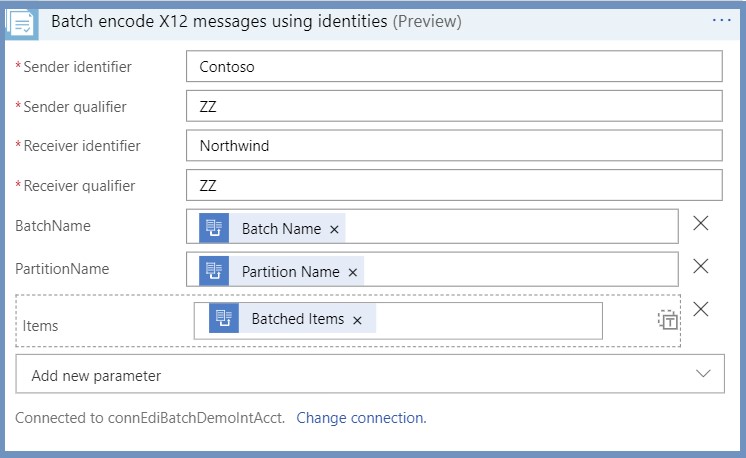
Task: Open the ellipsis menu of the action card
Action: [x=721, y=20]
